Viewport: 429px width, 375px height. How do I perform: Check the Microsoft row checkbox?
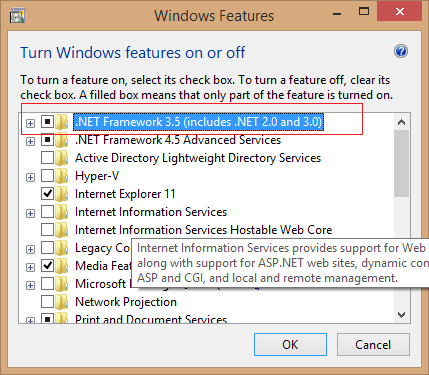point(47,284)
